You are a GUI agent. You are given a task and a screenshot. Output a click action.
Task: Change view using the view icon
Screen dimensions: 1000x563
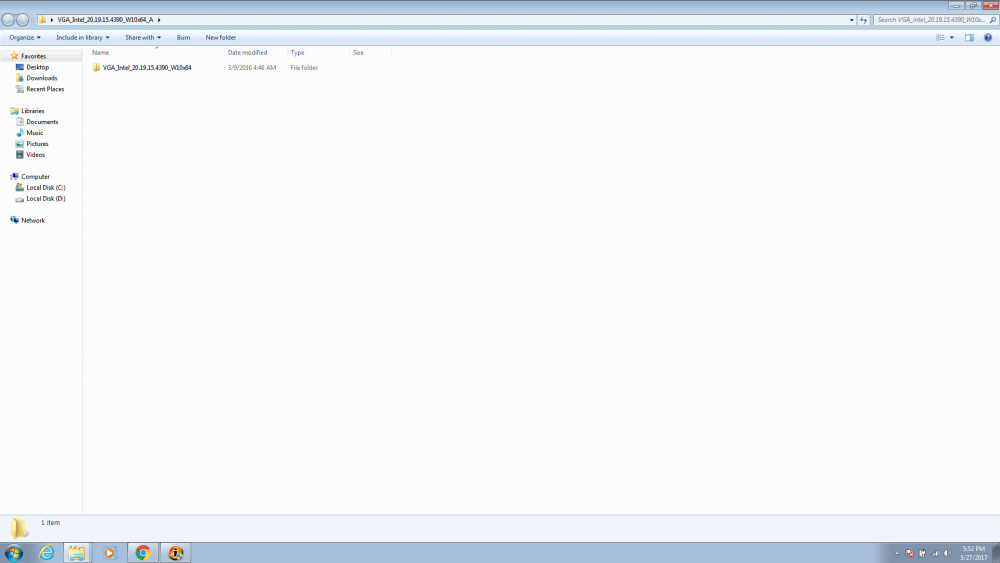point(940,38)
